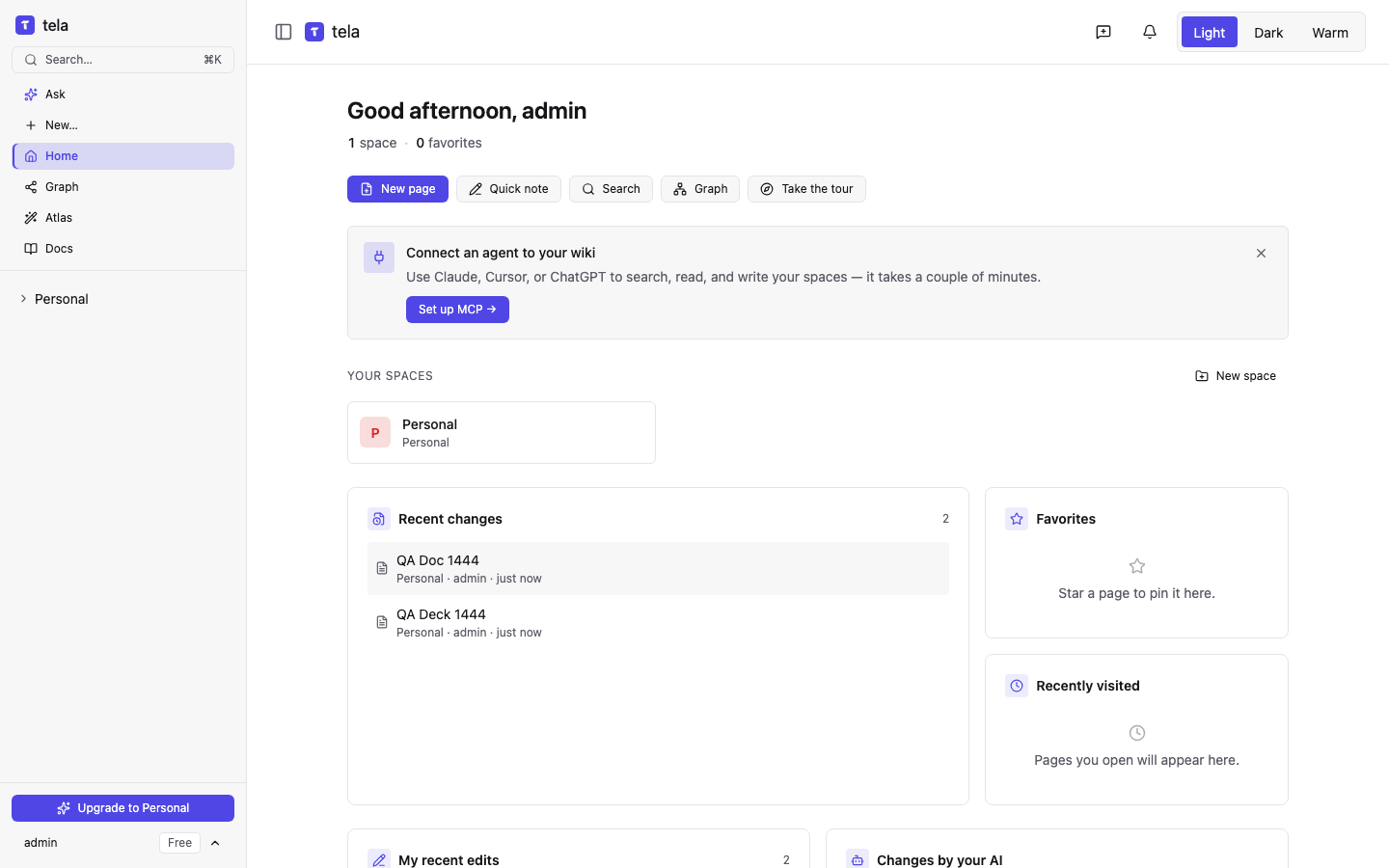Open Docs in the sidebar
Image resolution: width=1389 pixels, height=868 pixels.
click(123, 249)
